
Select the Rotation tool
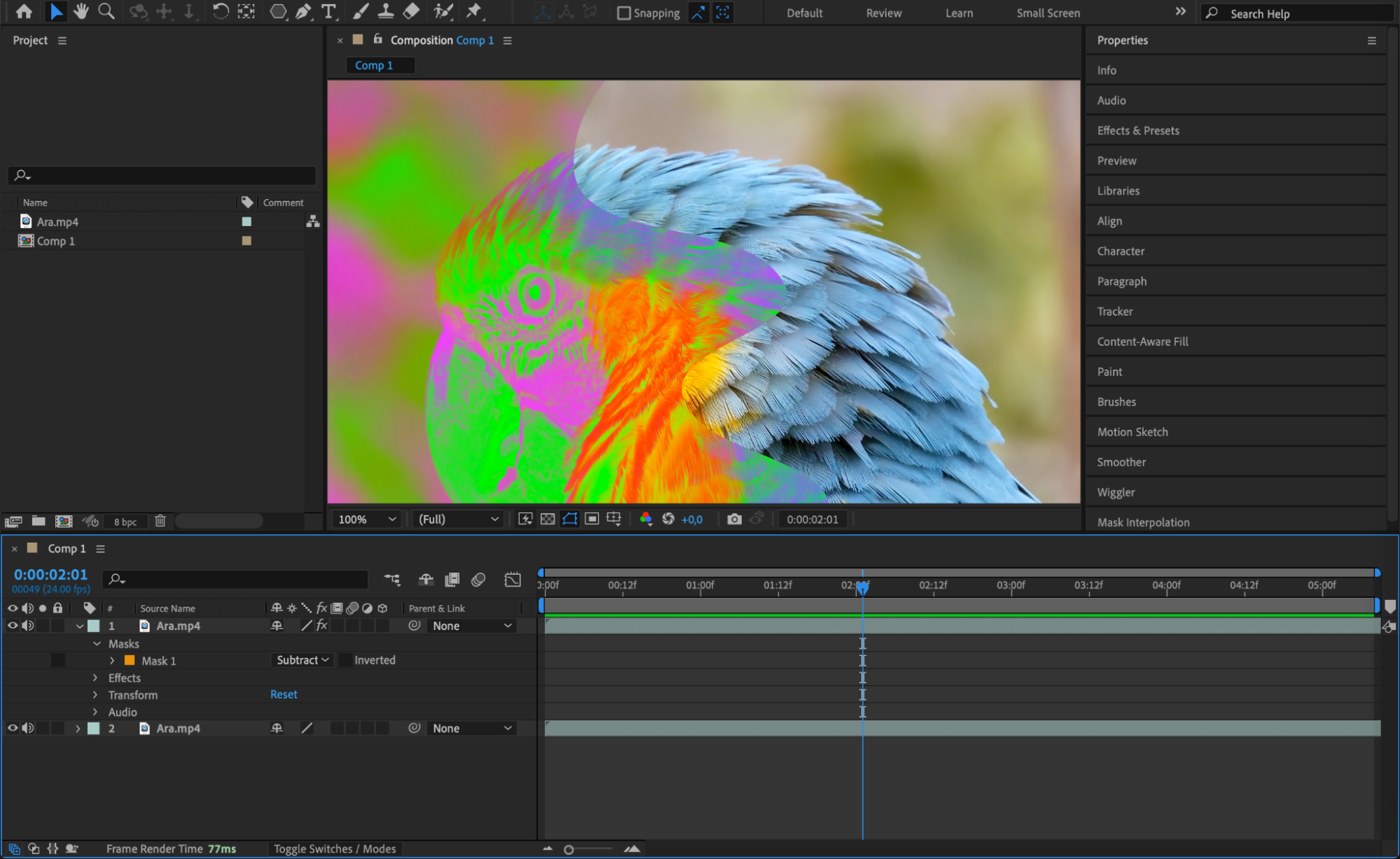(x=220, y=11)
